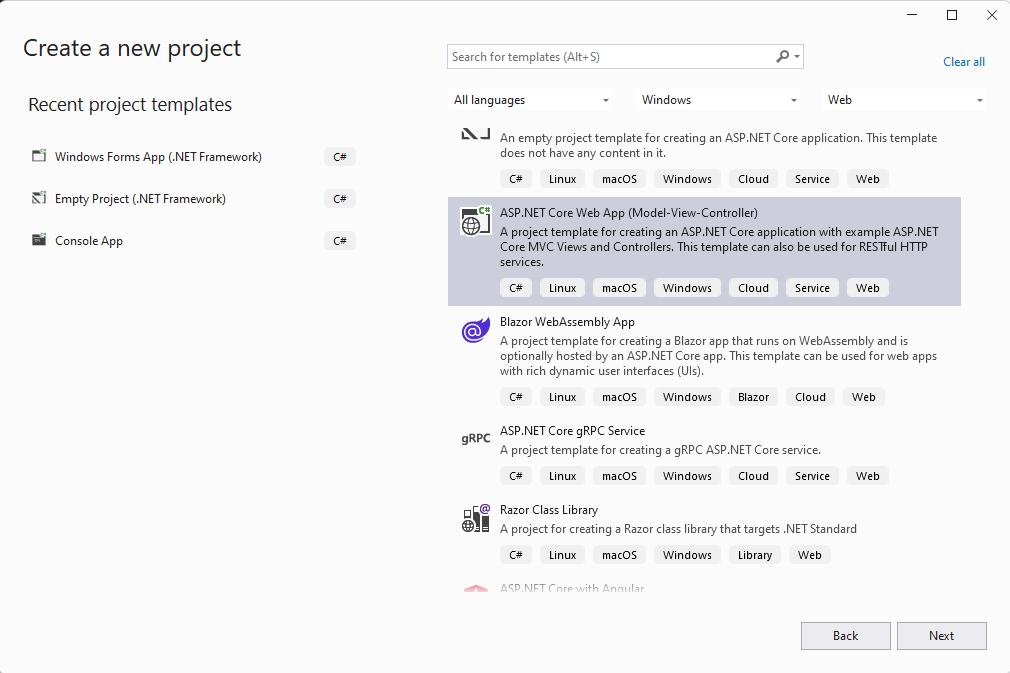Open the All languages filter dropdown

point(530,100)
